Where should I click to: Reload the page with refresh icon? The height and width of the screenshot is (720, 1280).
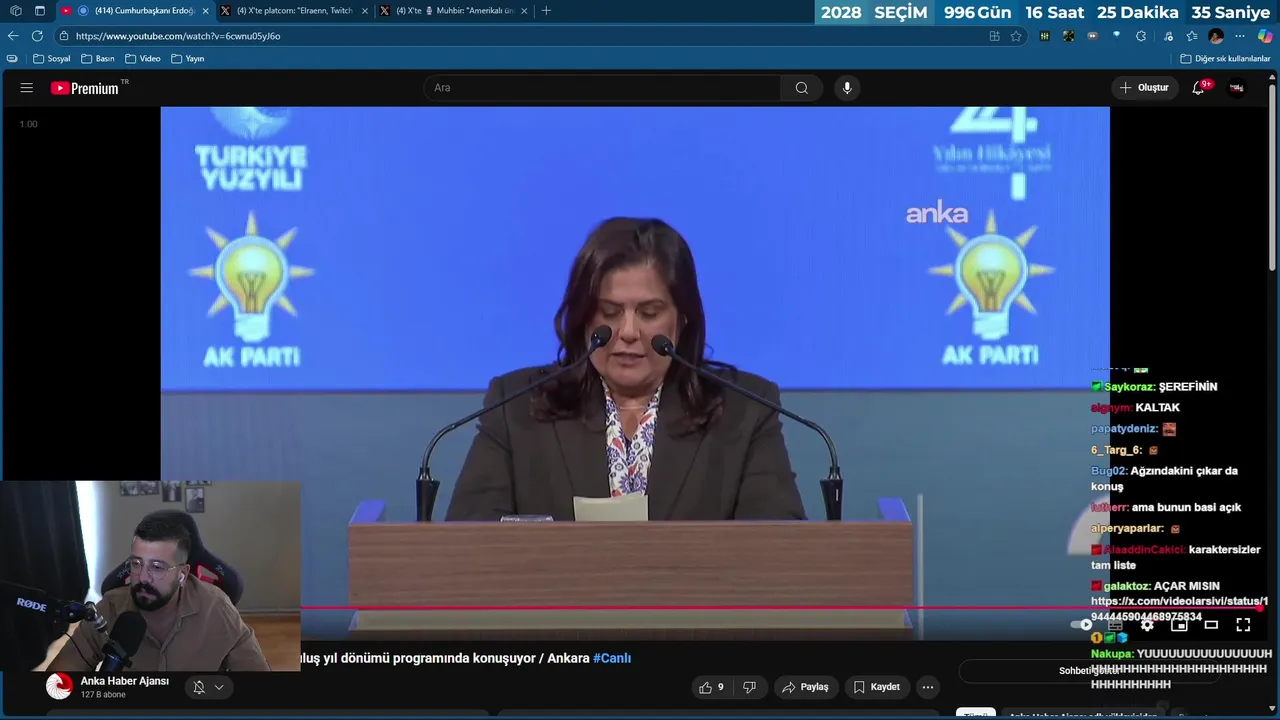[37, 36]
